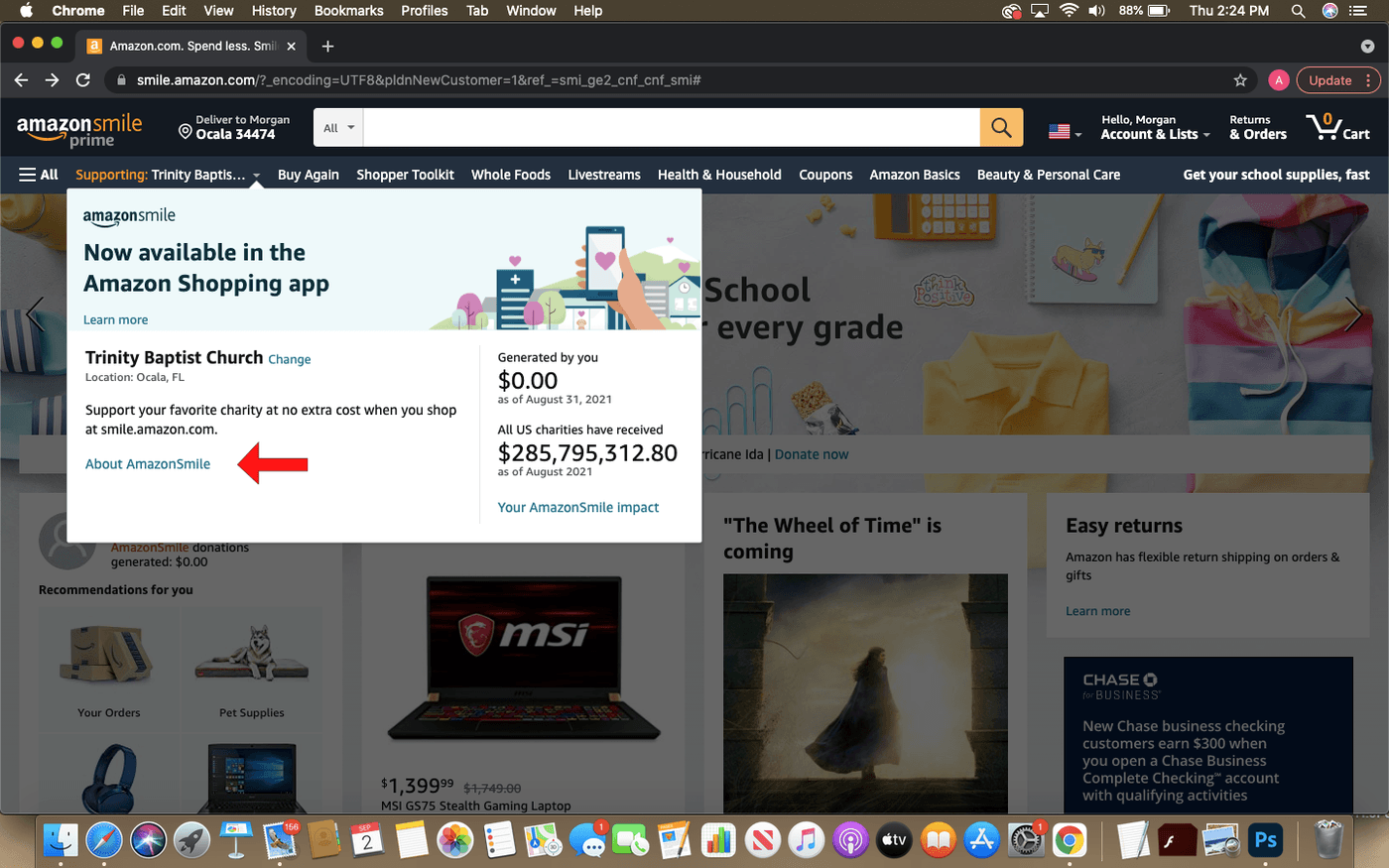The width and height of the screenshot is (1389, 868).
Task: Open the Window menu
Action: pyautogui.click(x=531, y=11)
